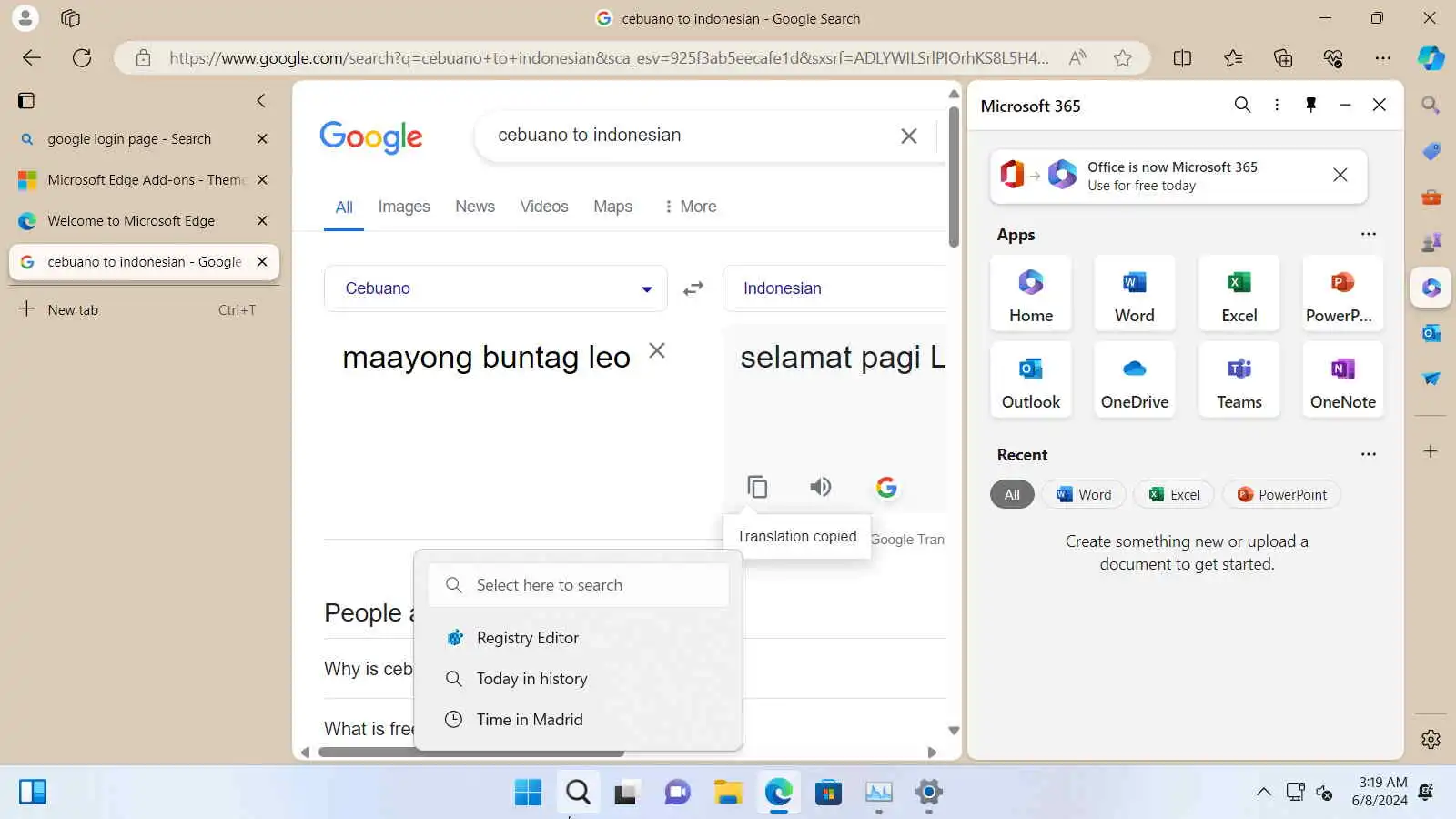Go back to the previous page
This screenshot has height=819, width=1456.
pyautogui.click(x=32, y=58)
